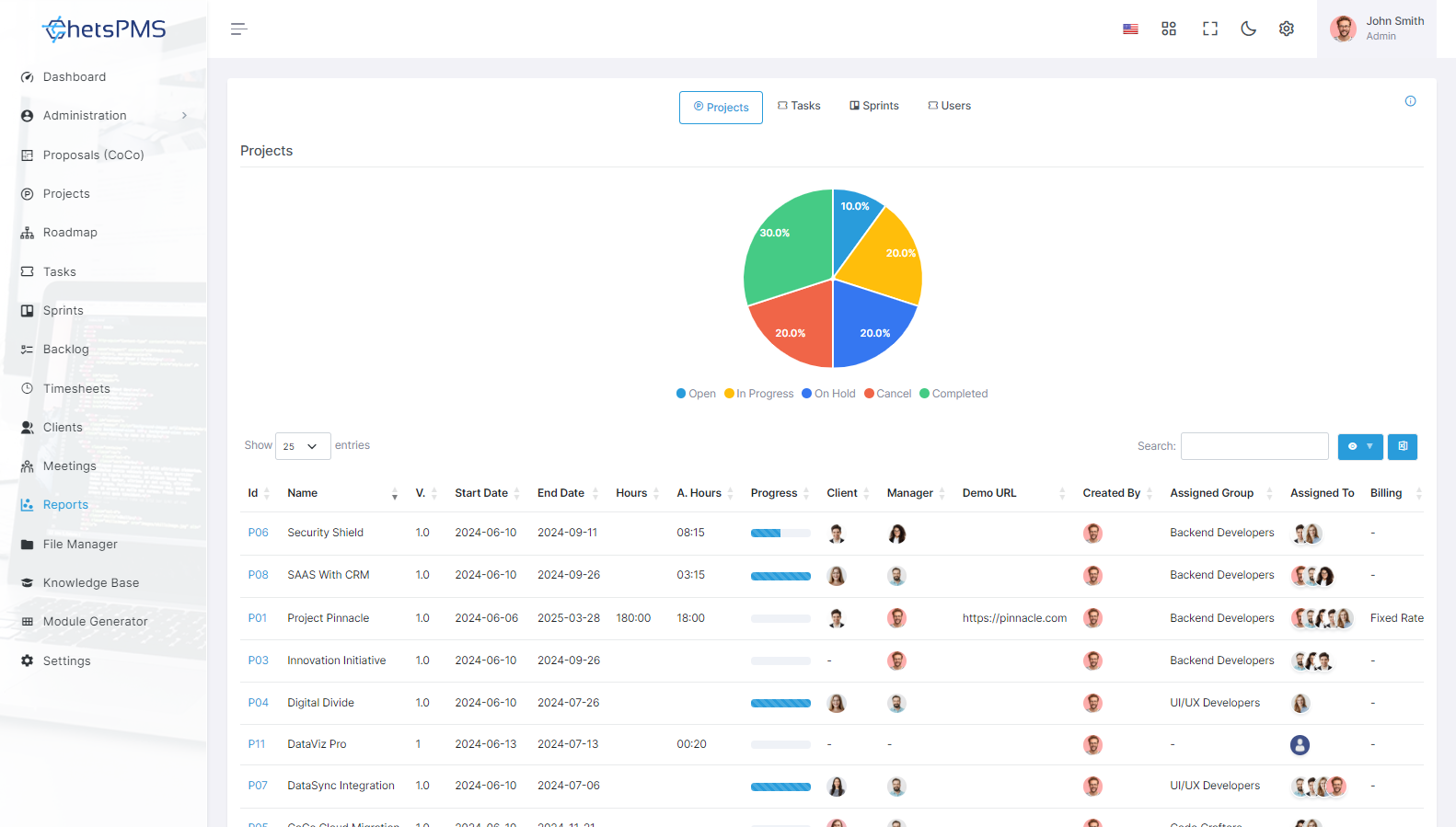Switch to the Users report tab
Image resolution: width=1456 pixels, height=827 pixels.
point(950,106)
